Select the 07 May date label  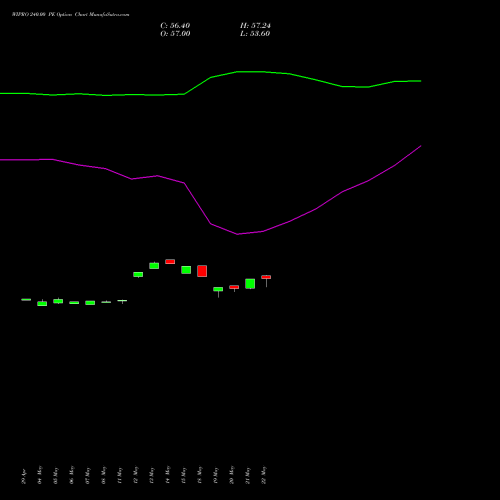[x=88, y=476]
